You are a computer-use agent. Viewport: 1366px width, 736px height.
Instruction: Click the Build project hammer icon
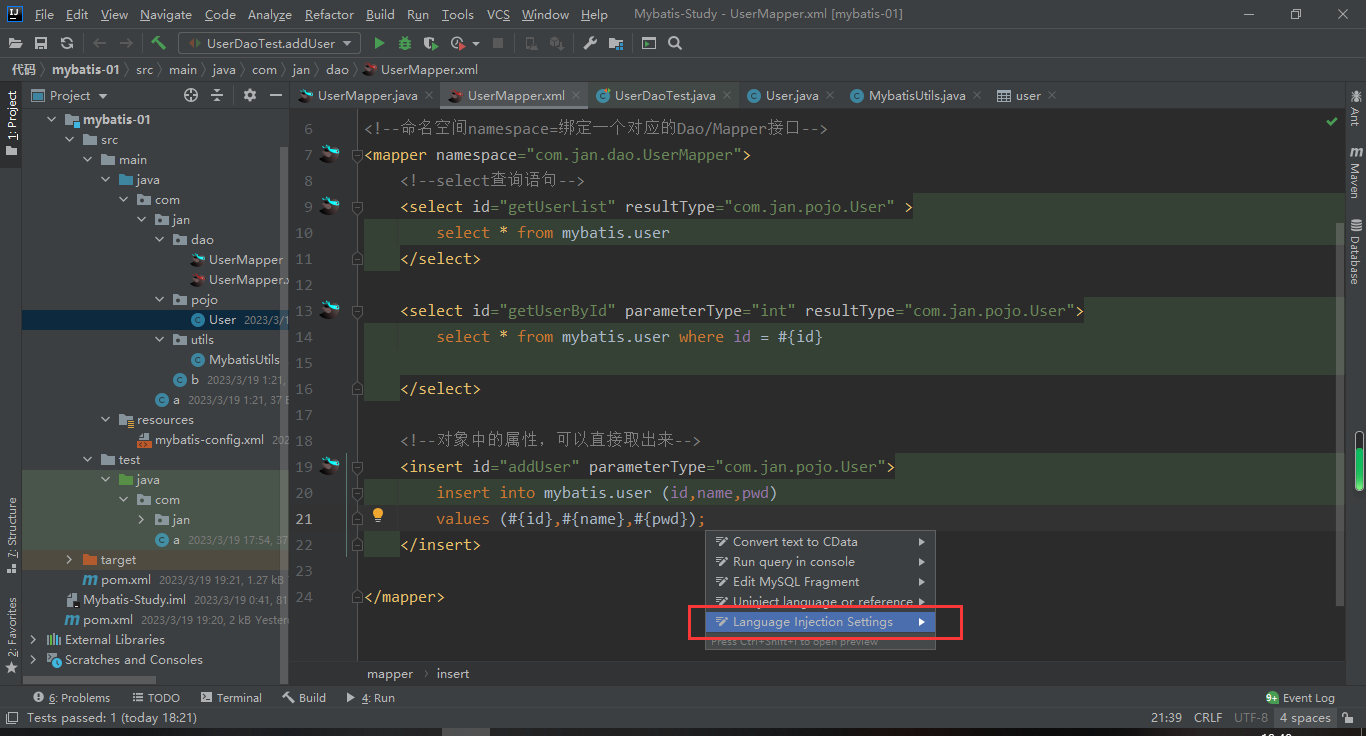click(x=158, y=43)
